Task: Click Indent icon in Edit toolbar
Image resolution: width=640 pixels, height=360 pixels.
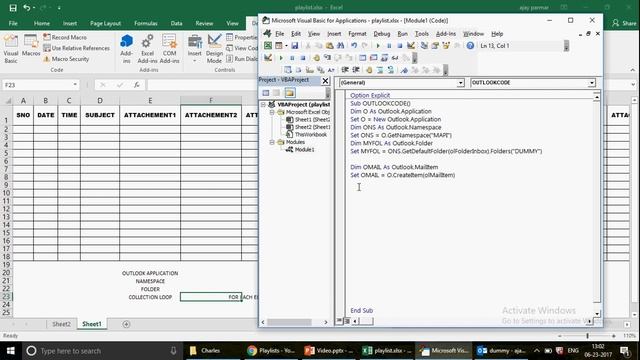Action: point(345,70)
